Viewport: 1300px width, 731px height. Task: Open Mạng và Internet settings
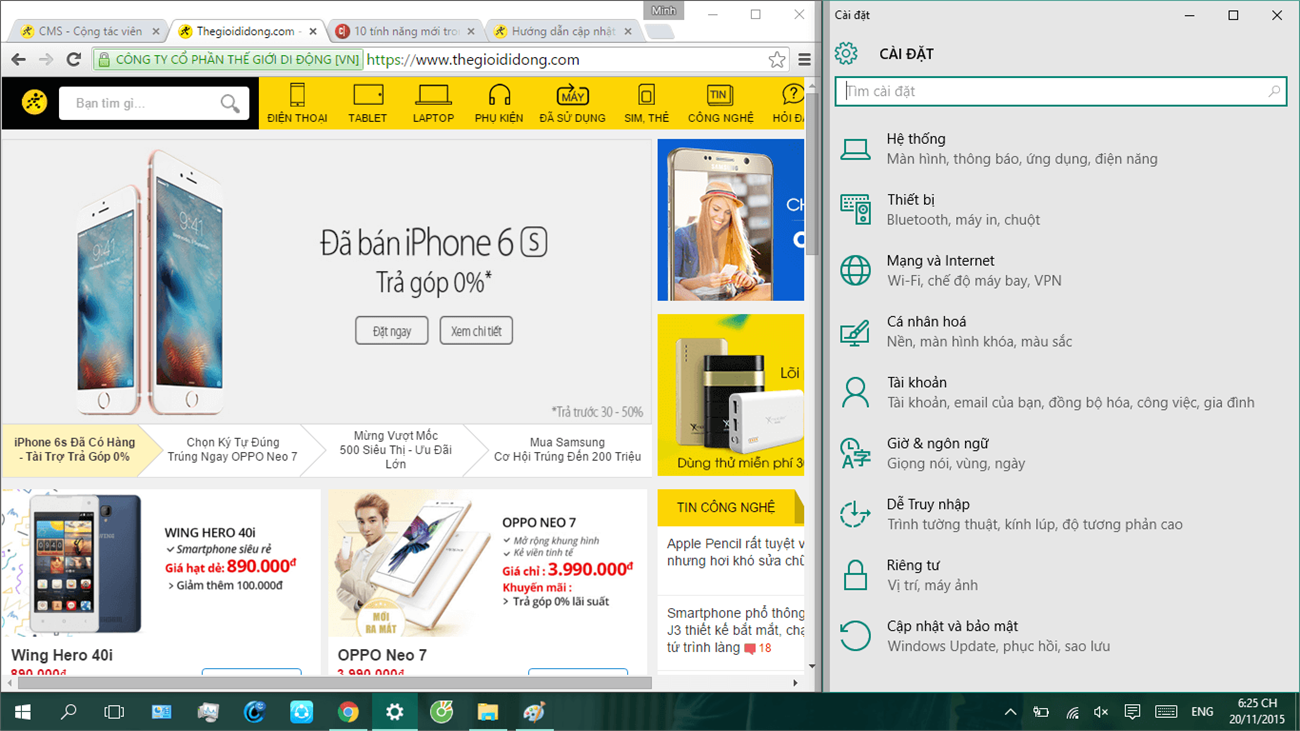point(1062,271)
